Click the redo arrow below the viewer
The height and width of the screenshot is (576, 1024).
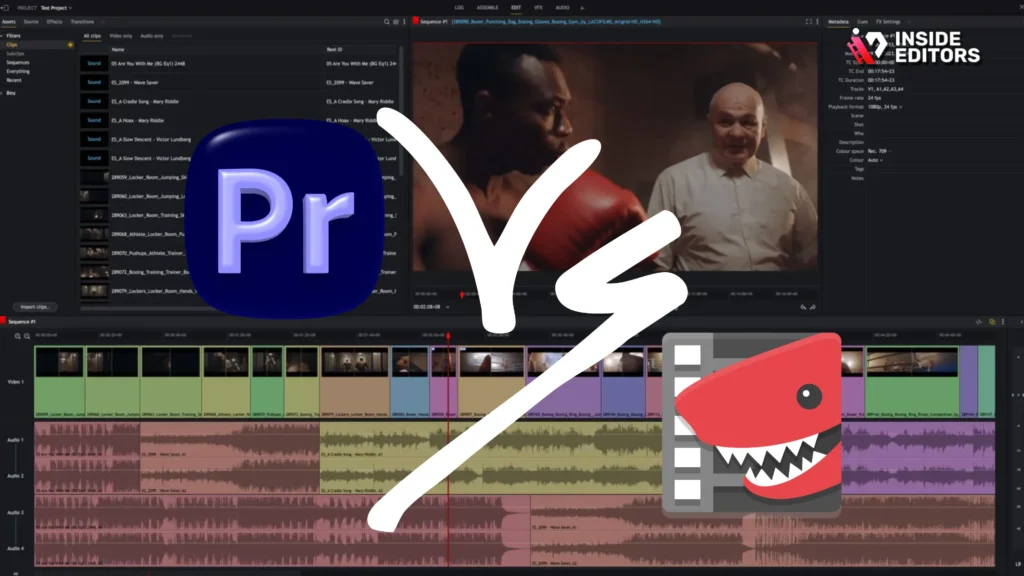pyautogui.click(x=813, y=307)
